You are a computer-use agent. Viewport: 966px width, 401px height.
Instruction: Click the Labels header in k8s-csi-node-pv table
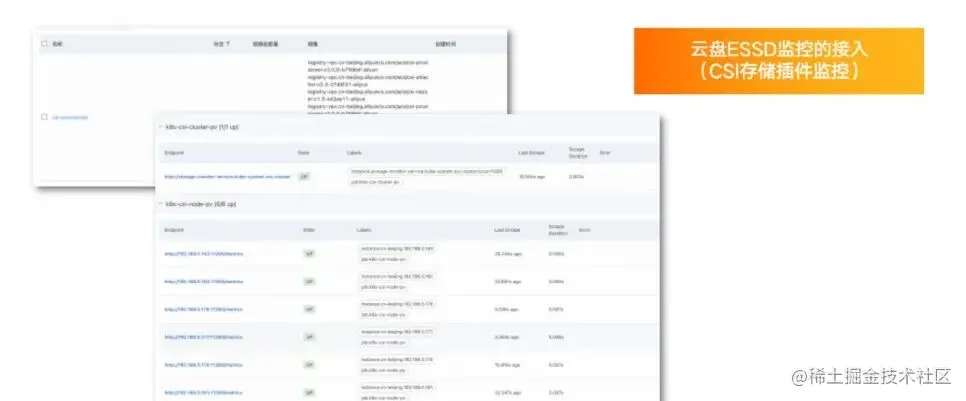coord(364,230)
